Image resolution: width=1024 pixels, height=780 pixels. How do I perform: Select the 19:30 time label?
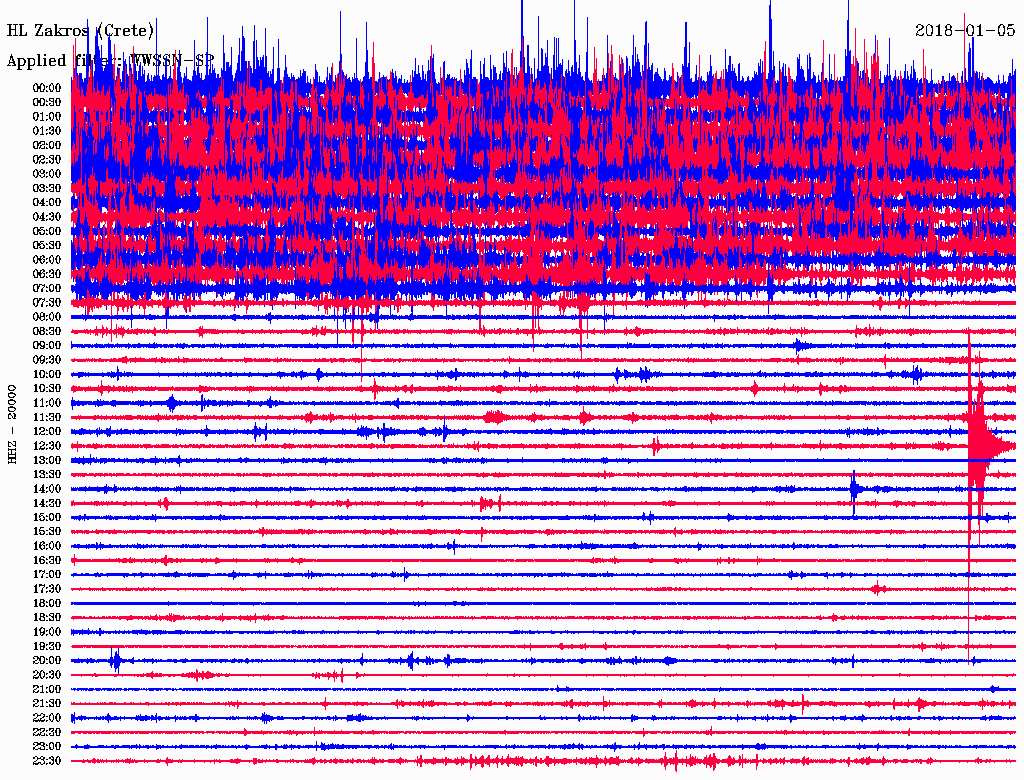[47, 647]
